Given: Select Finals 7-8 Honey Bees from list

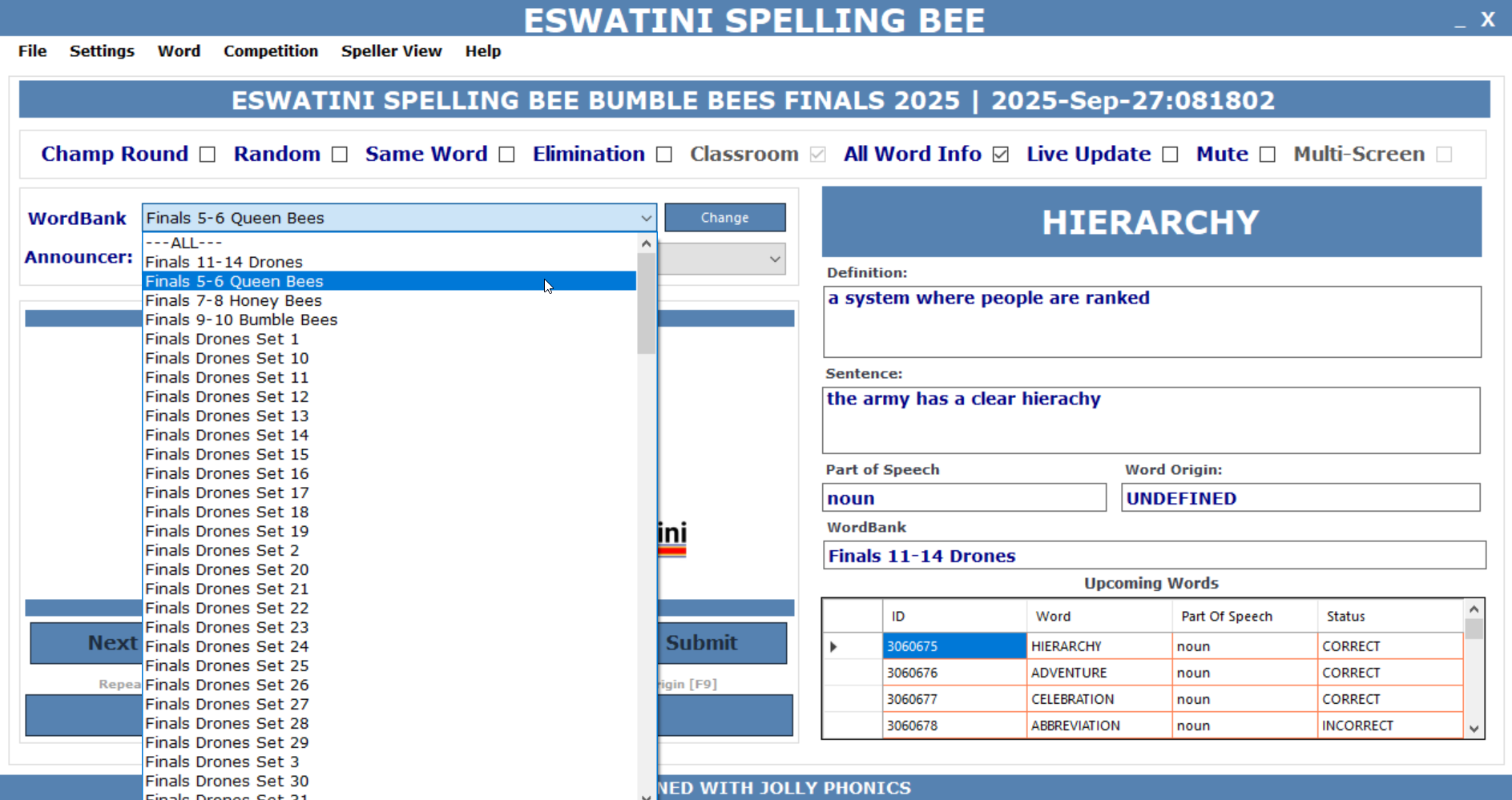Looking at the screenshot, I should click(x=233, y=301).
